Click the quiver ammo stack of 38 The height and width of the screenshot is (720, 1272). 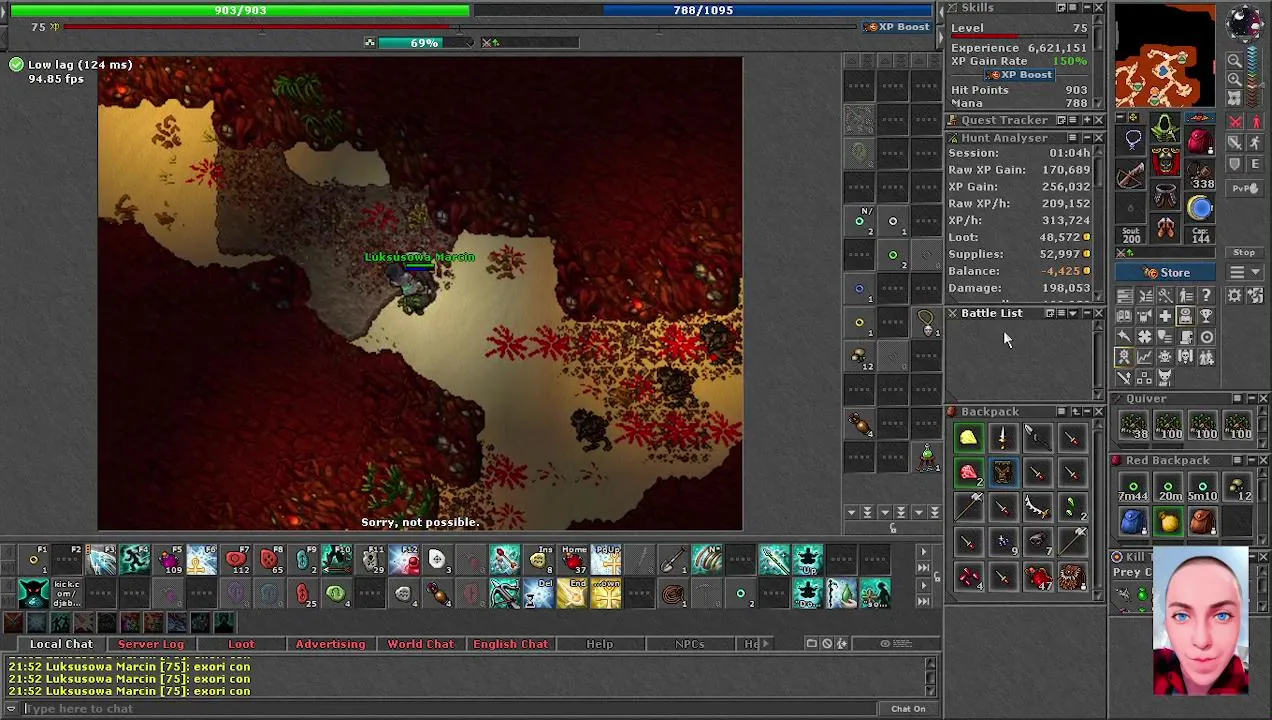click(1133, 425)
